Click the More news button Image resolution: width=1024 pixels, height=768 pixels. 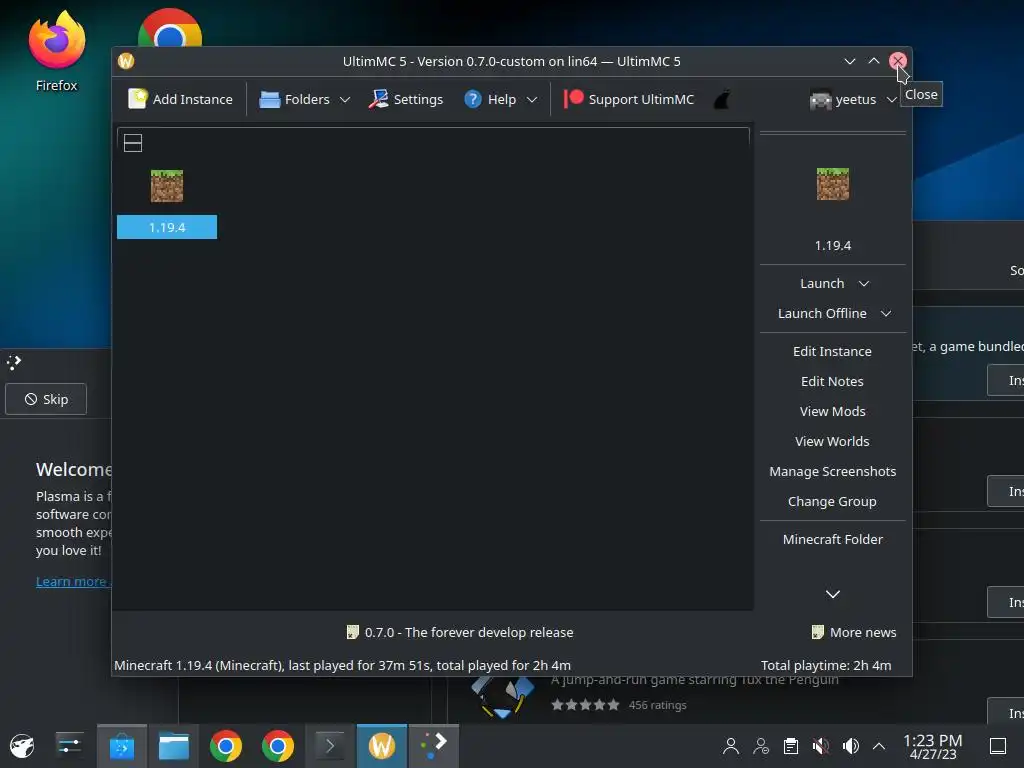(854, 632)
